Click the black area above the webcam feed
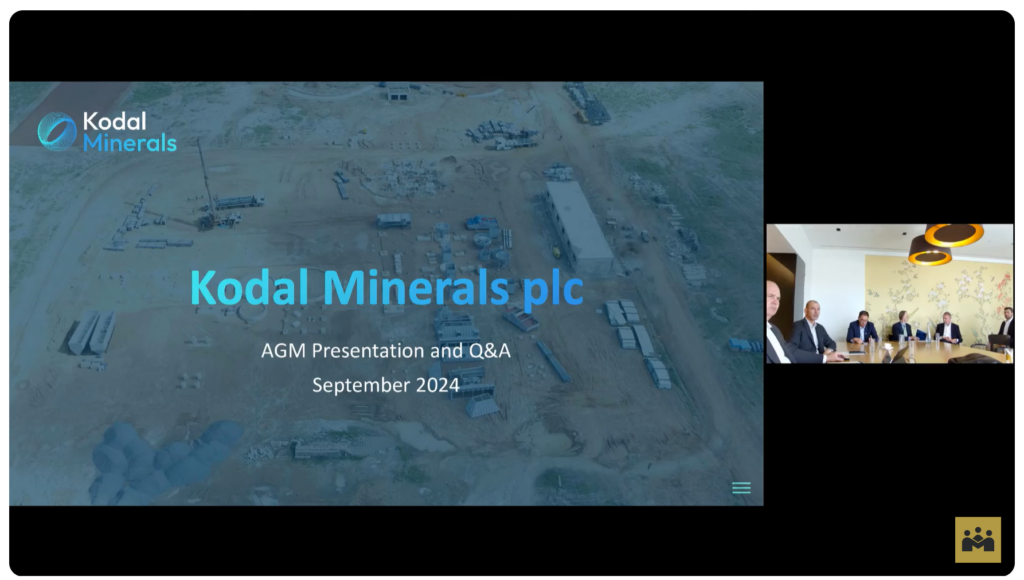This screenshot has width=1024, height=580. coord(889,150)
